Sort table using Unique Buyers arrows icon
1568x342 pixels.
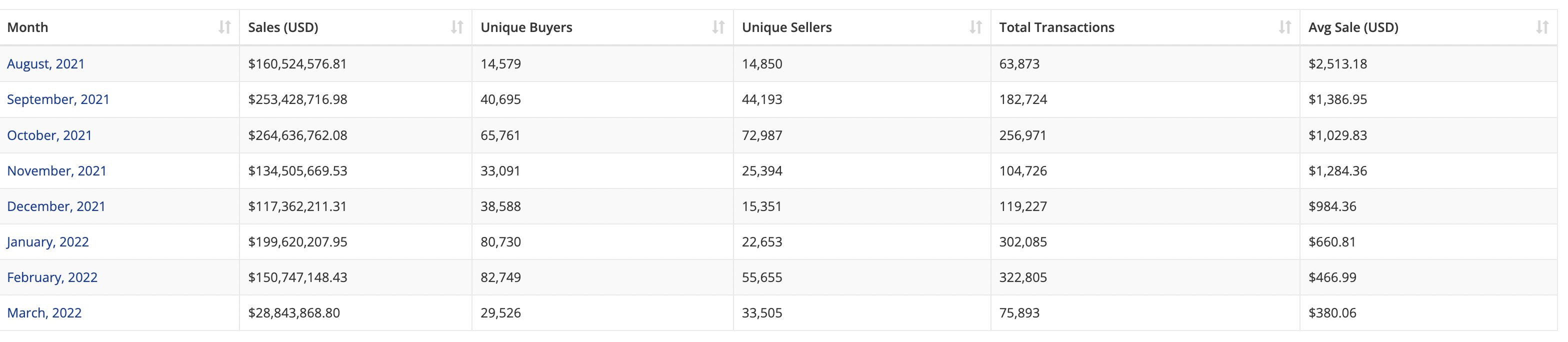pyautogui.click(x=719, y=27)
